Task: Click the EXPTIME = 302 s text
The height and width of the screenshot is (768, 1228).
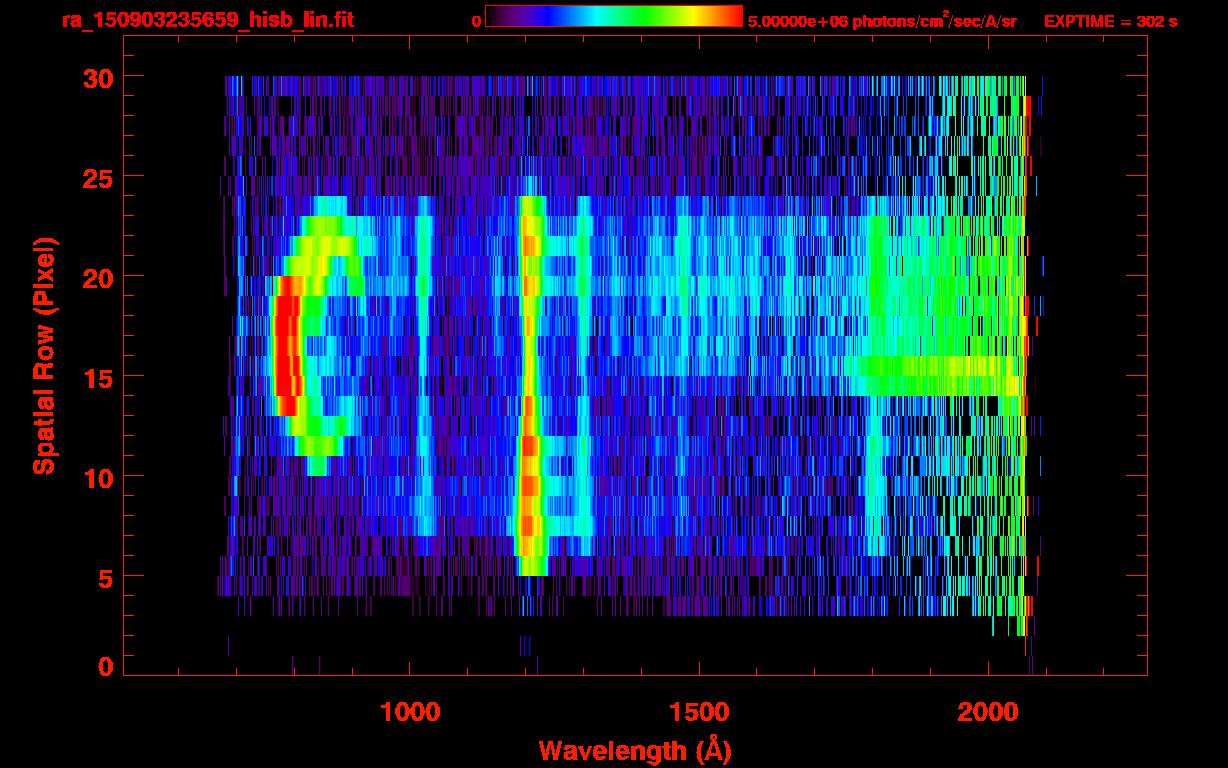Action: coord(1110,21)
